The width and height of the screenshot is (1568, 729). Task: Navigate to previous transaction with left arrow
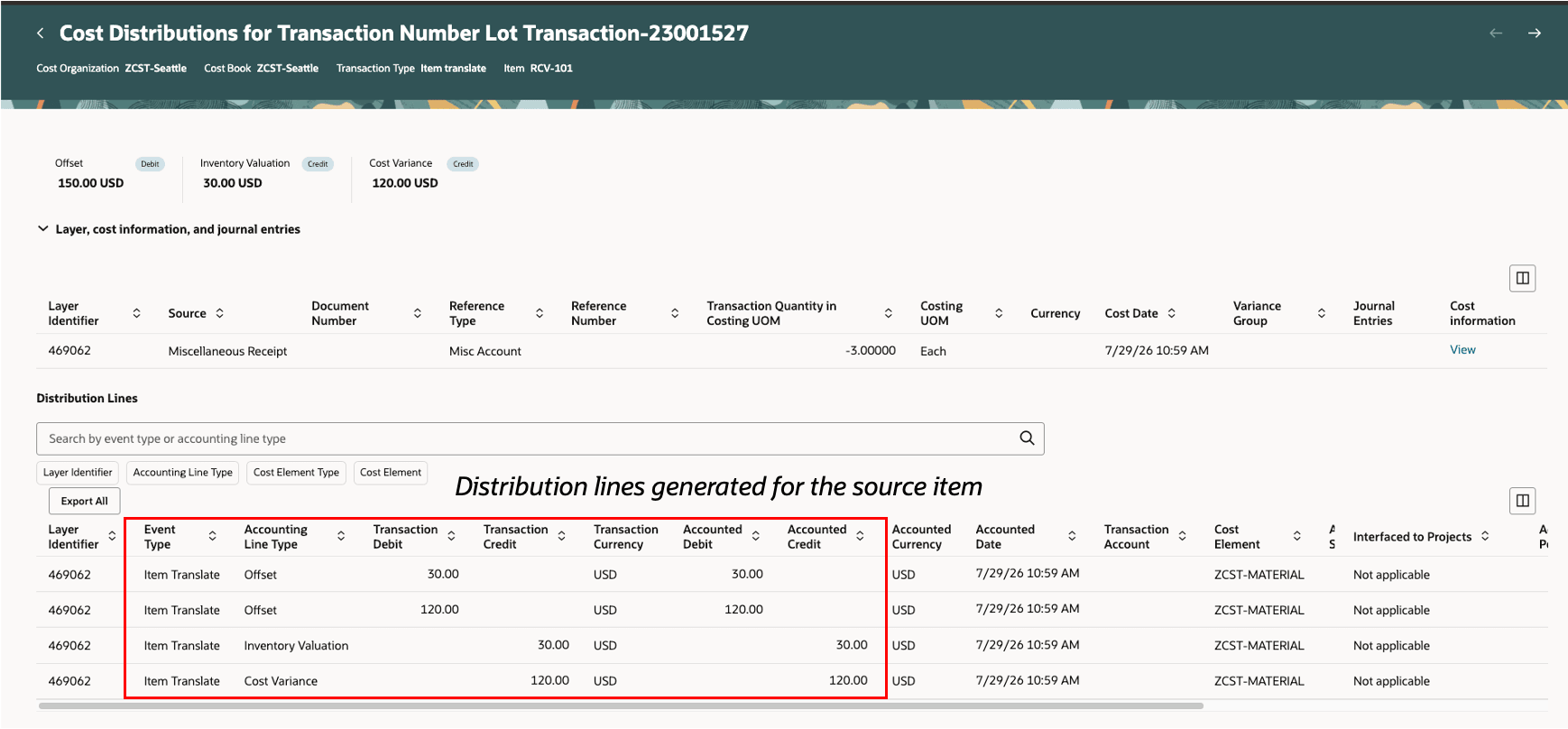point(1496,33)
